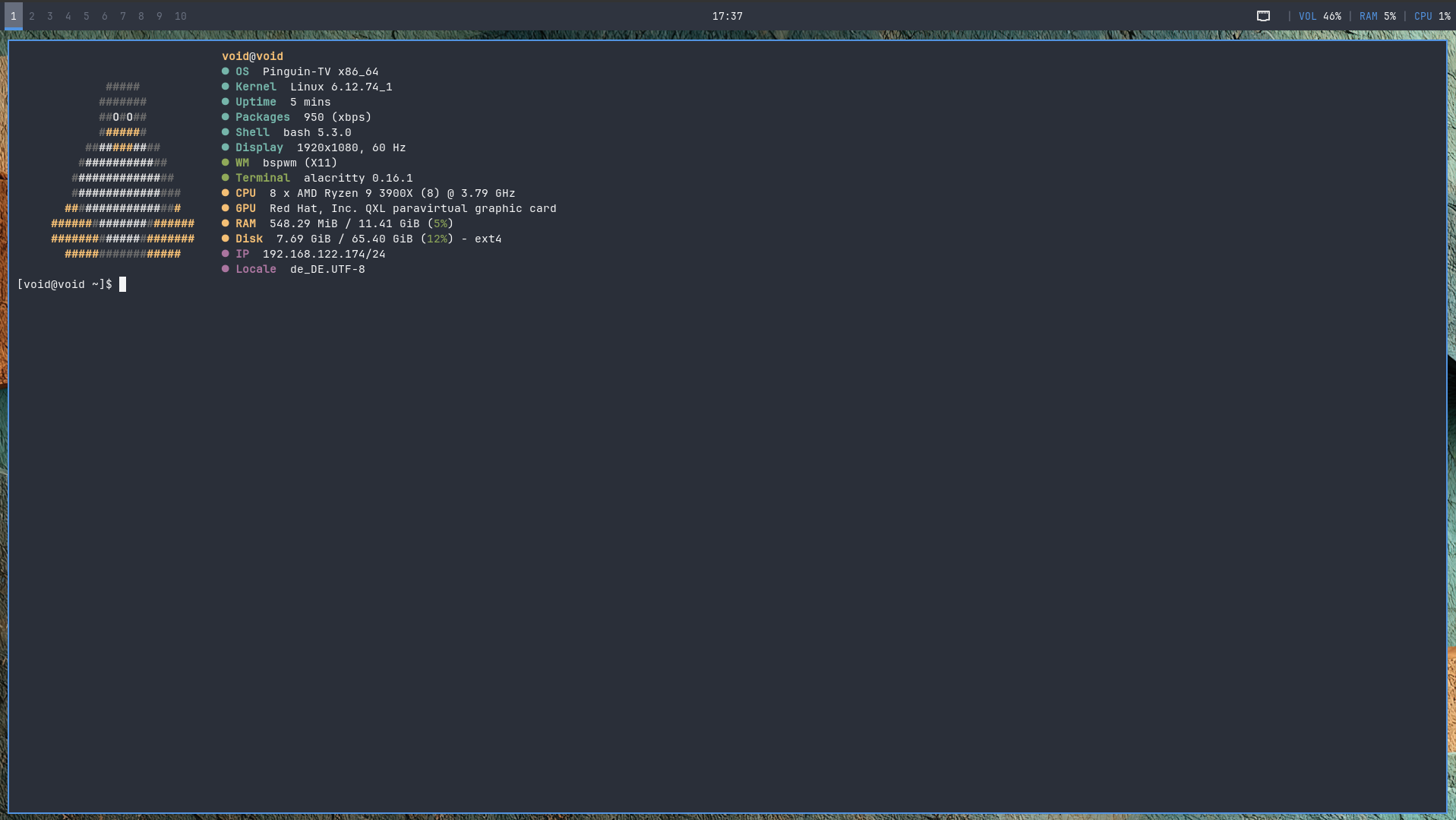The height and width of the screenshot is (820, 1456).
Task: Select active workspace 1
Action: [14, 16]
